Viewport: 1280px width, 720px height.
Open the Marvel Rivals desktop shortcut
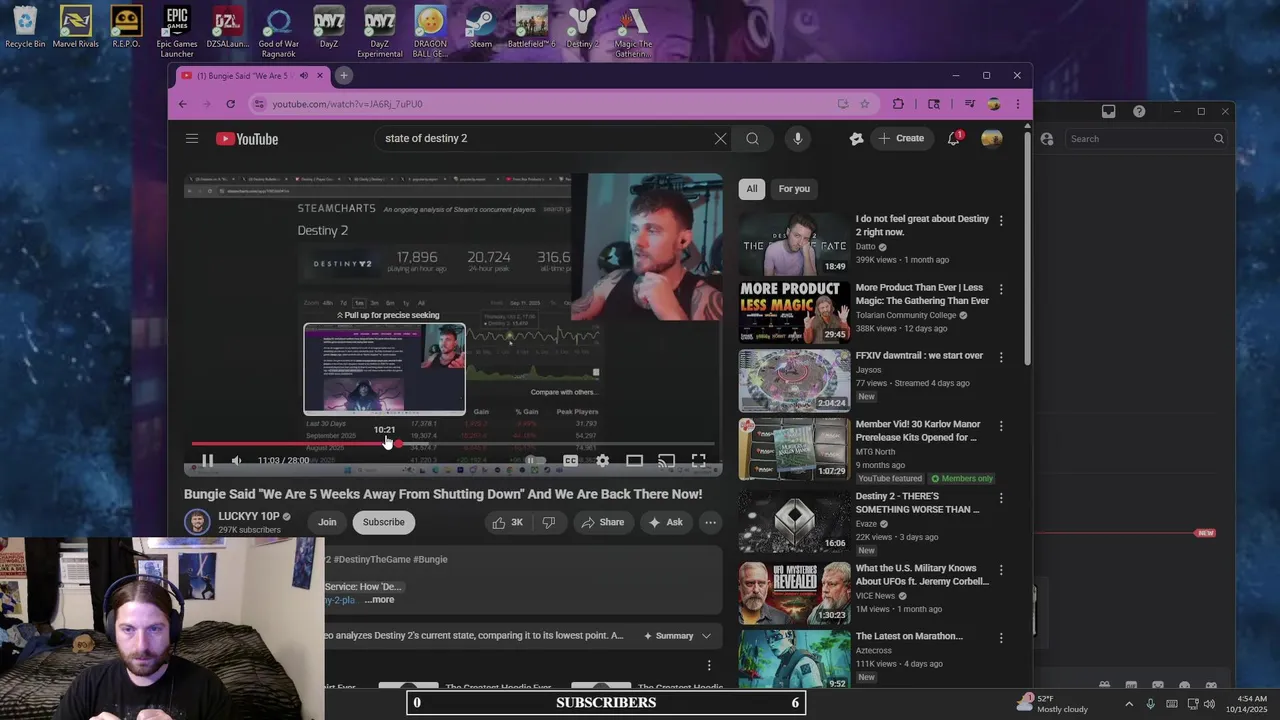(x=76, y=26)
